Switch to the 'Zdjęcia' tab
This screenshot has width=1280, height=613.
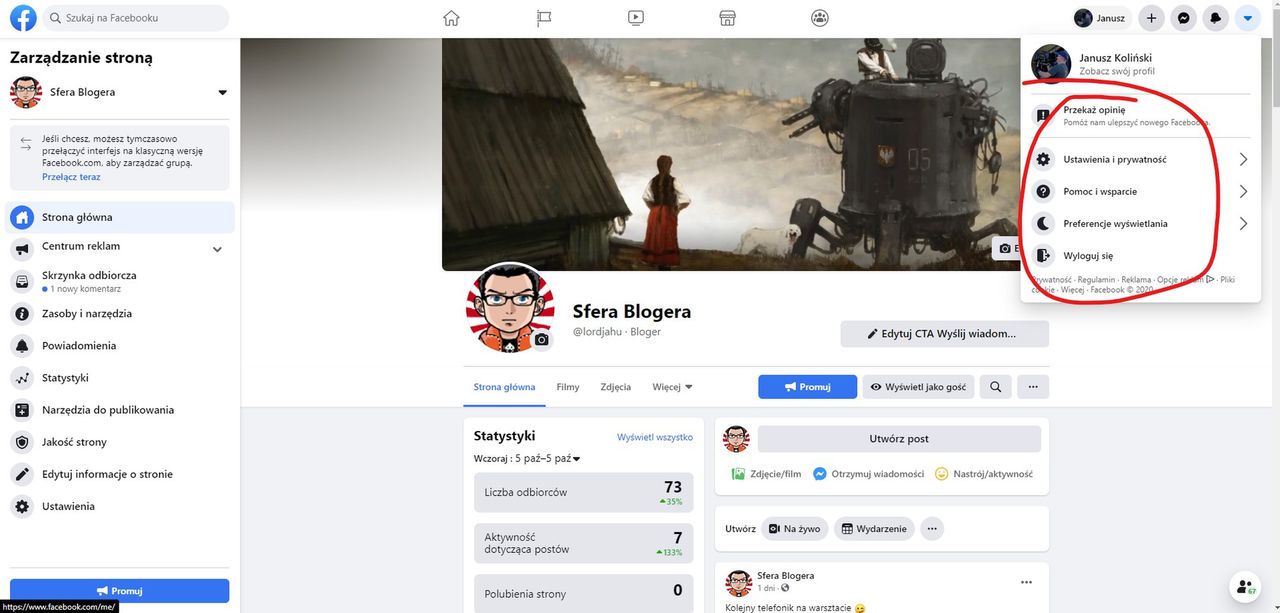click(616, 387)
